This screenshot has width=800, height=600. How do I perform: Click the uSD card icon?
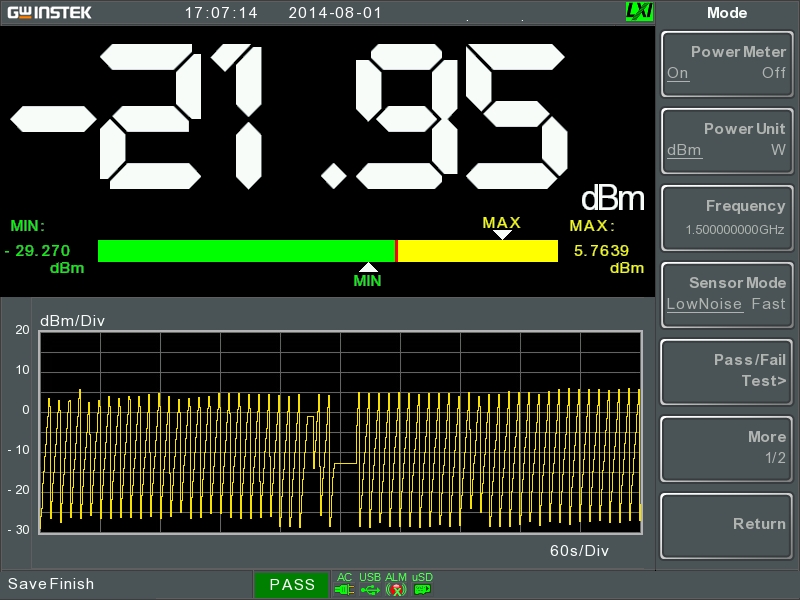point(422,590)
